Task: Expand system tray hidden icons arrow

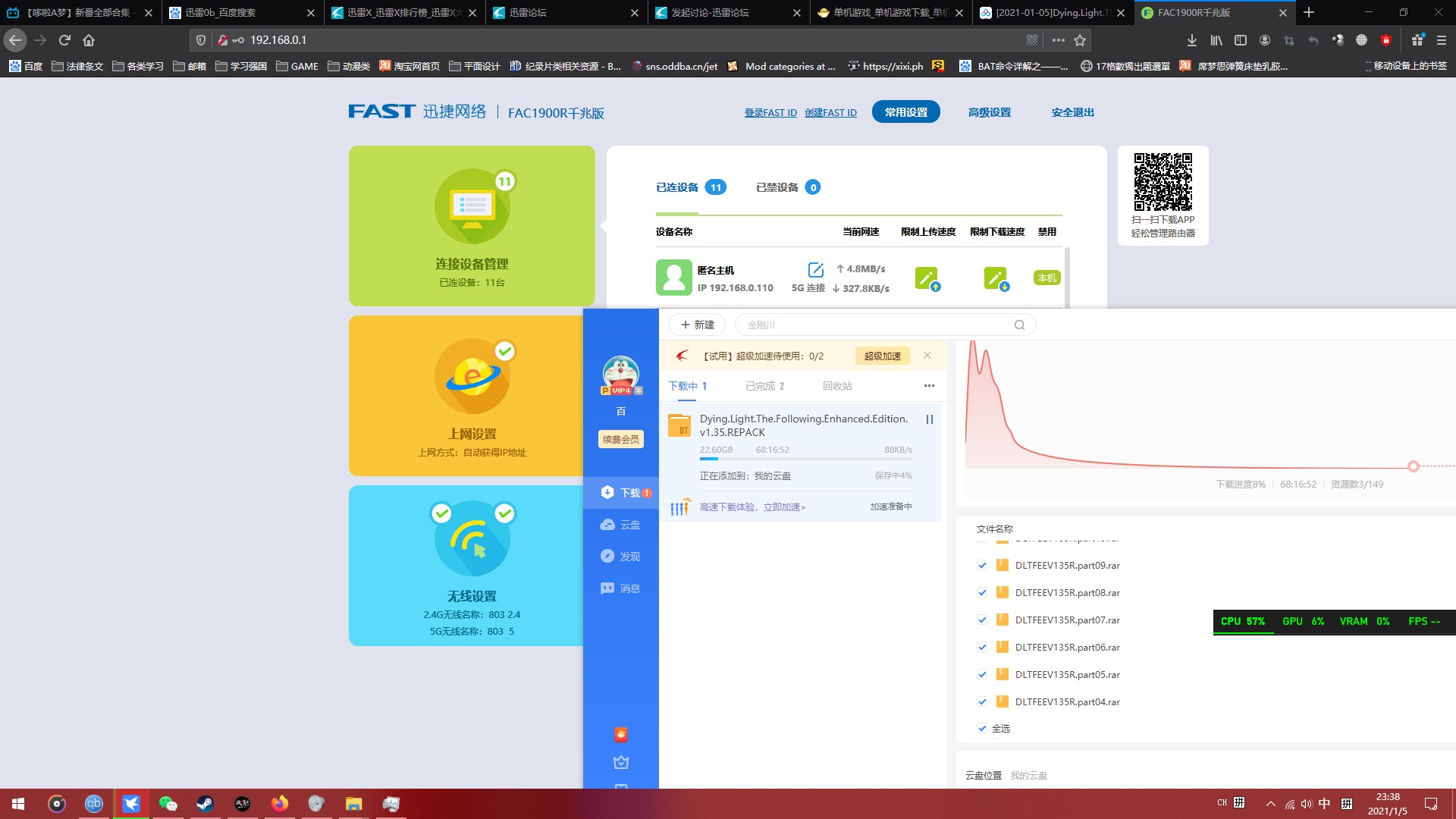Action: (x=1270, y=804)
